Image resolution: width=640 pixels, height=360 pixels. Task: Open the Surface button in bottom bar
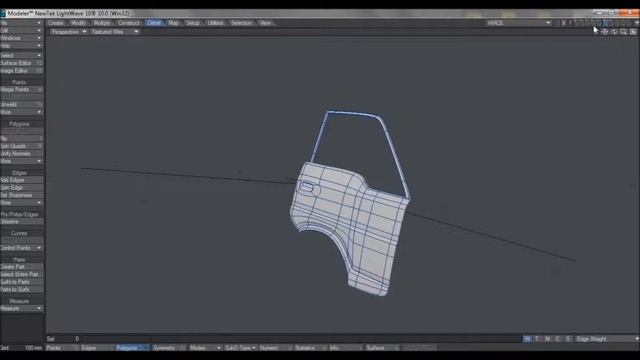[x=382, y=348]
